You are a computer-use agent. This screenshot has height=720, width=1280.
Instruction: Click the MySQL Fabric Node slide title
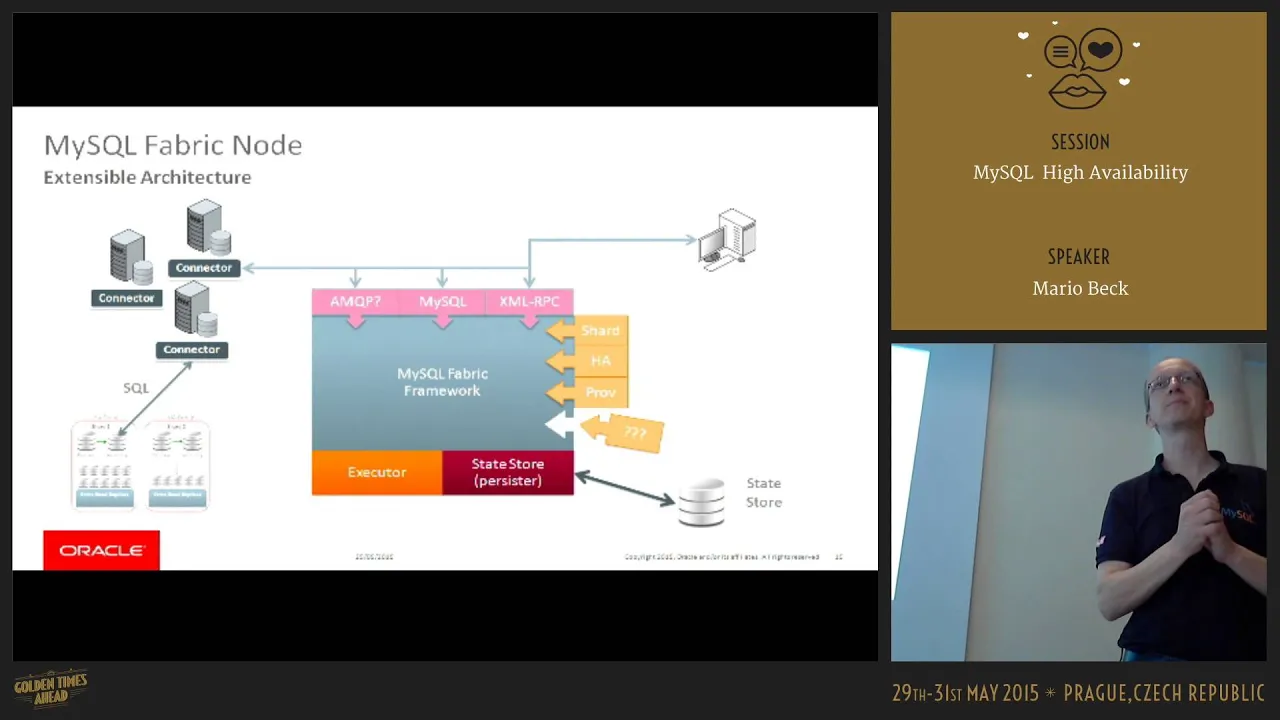173,145
